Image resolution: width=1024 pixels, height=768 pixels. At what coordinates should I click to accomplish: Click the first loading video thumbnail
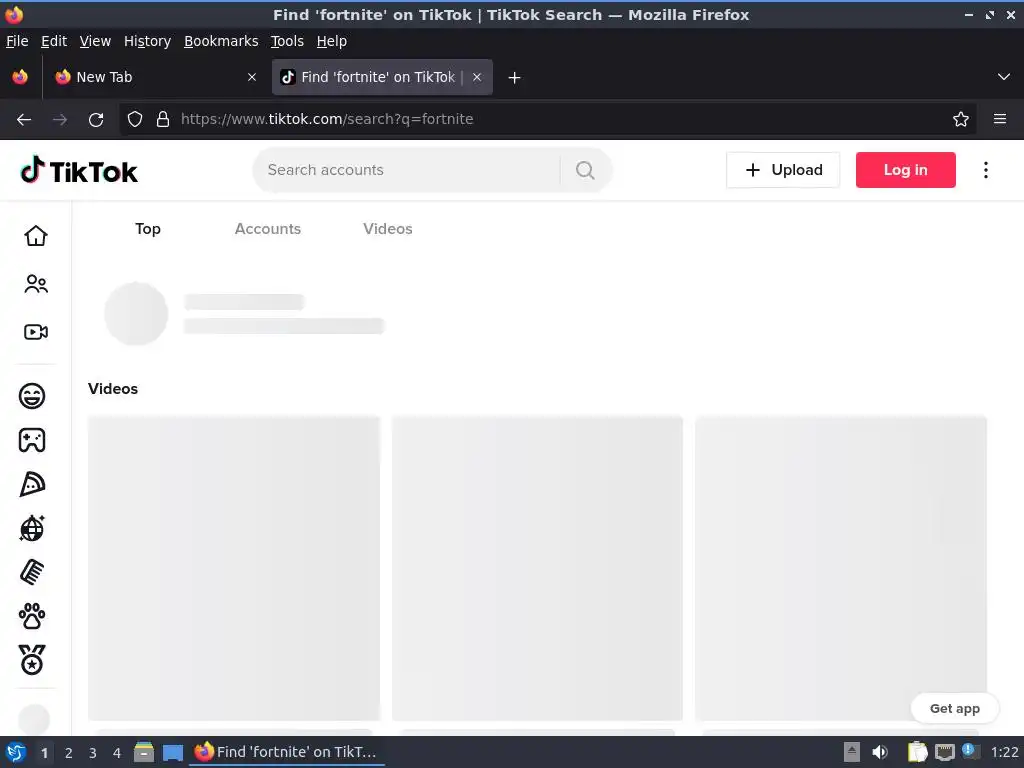[x=234, y=568]
